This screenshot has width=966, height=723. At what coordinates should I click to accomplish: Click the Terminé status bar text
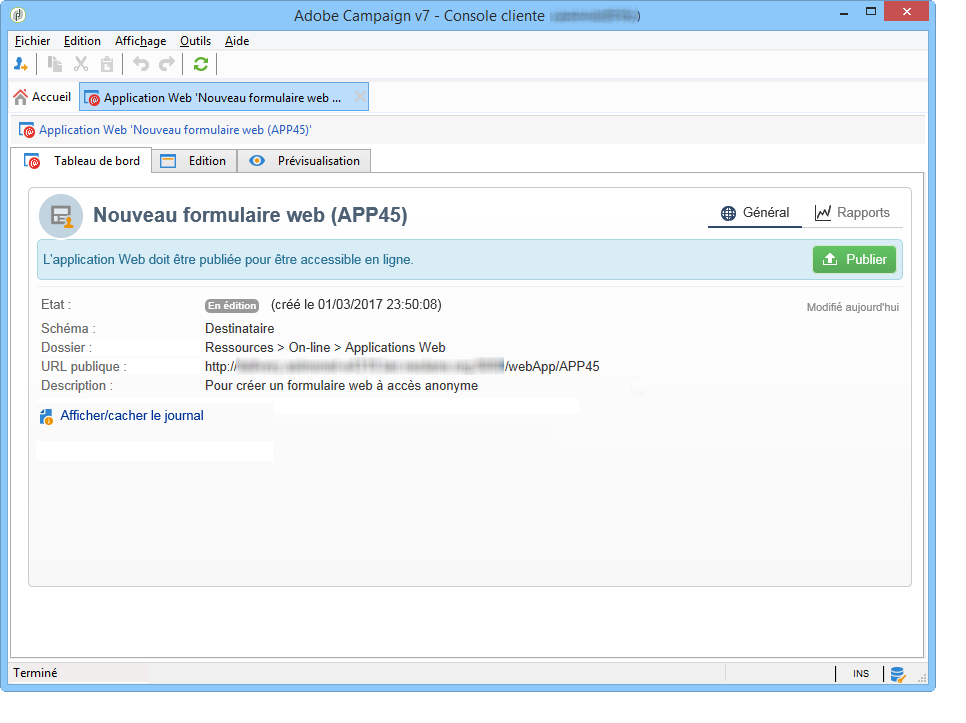(x=35, y=673)
